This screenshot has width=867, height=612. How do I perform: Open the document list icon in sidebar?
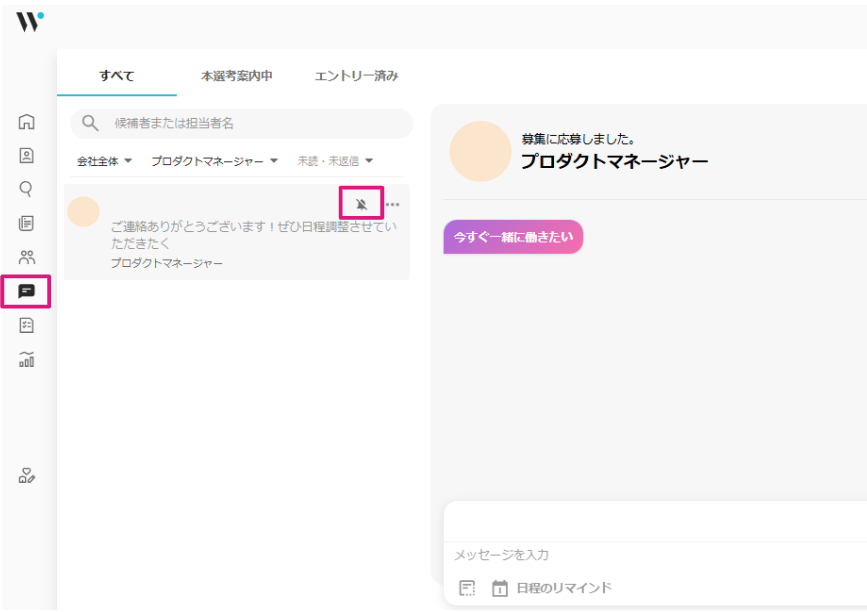click(27, 223)
